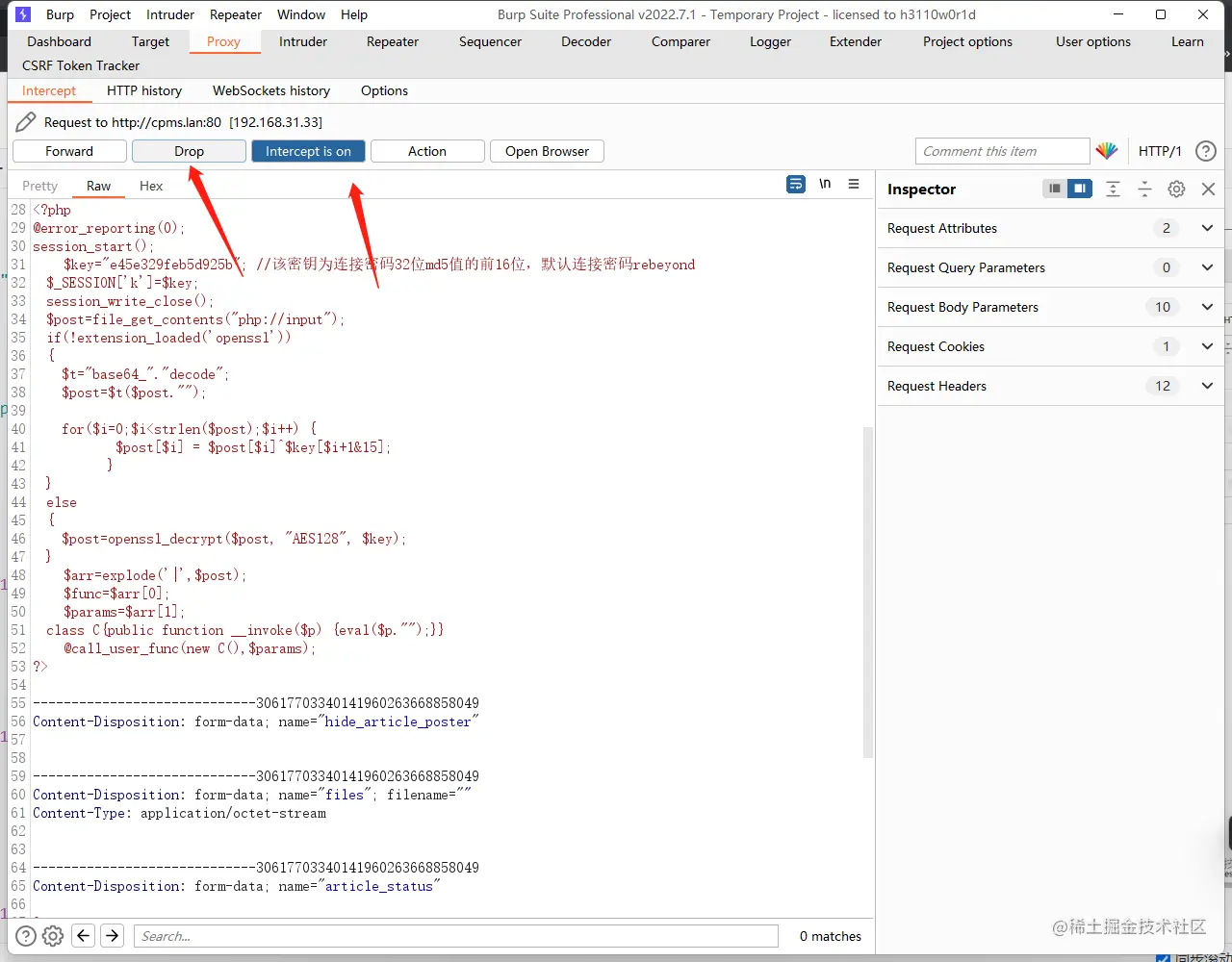The image size is (1232, 962).
Task: Click the Search input field
Action: pos(455,936)
